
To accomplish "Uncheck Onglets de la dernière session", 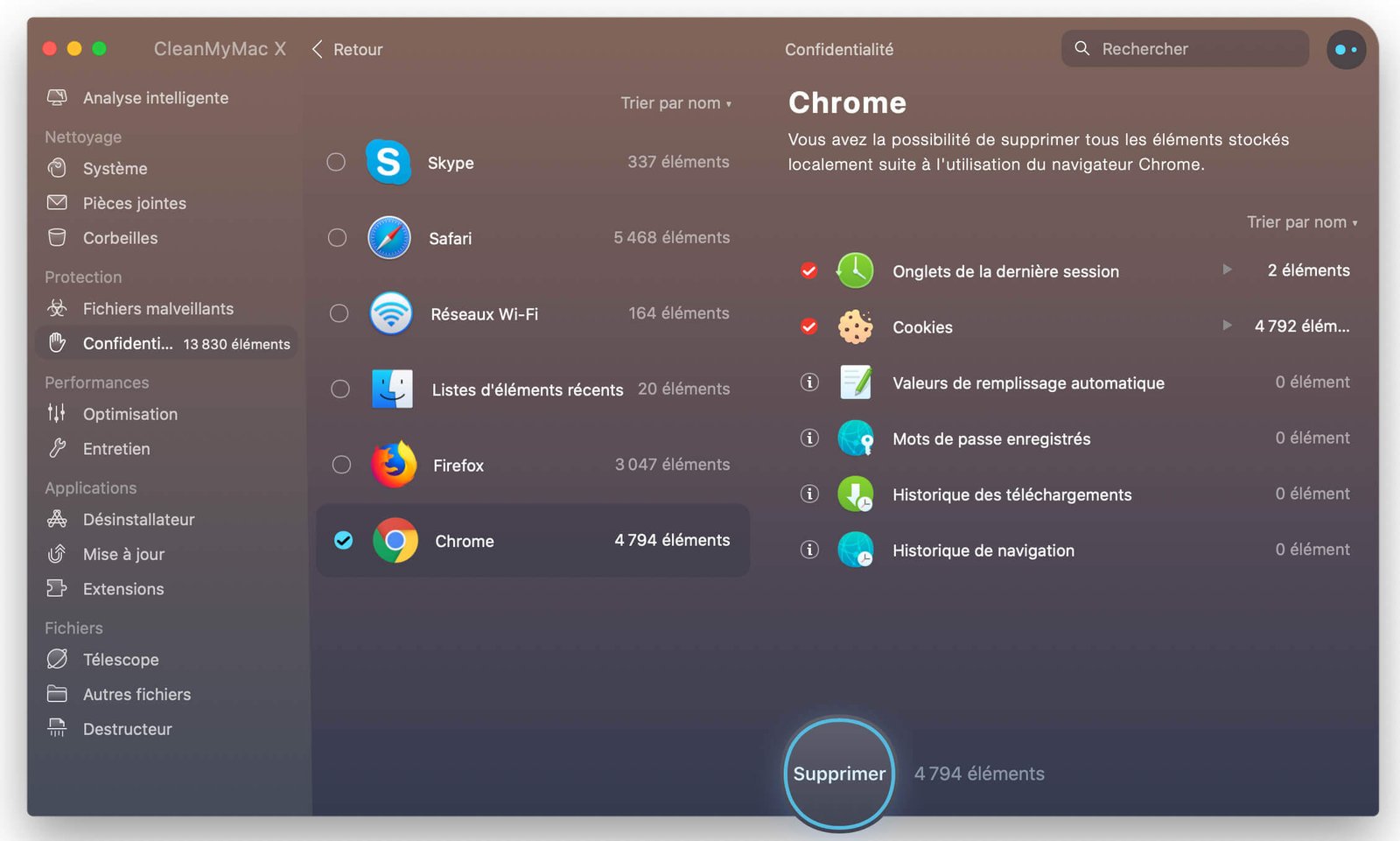I will point(809,270).
